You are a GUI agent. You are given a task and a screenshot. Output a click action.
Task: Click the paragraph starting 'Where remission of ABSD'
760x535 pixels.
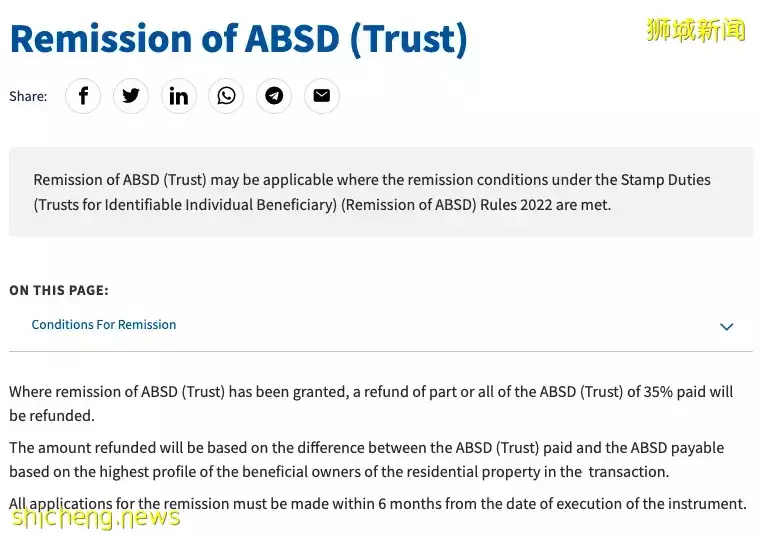click(x=370, y=404)
